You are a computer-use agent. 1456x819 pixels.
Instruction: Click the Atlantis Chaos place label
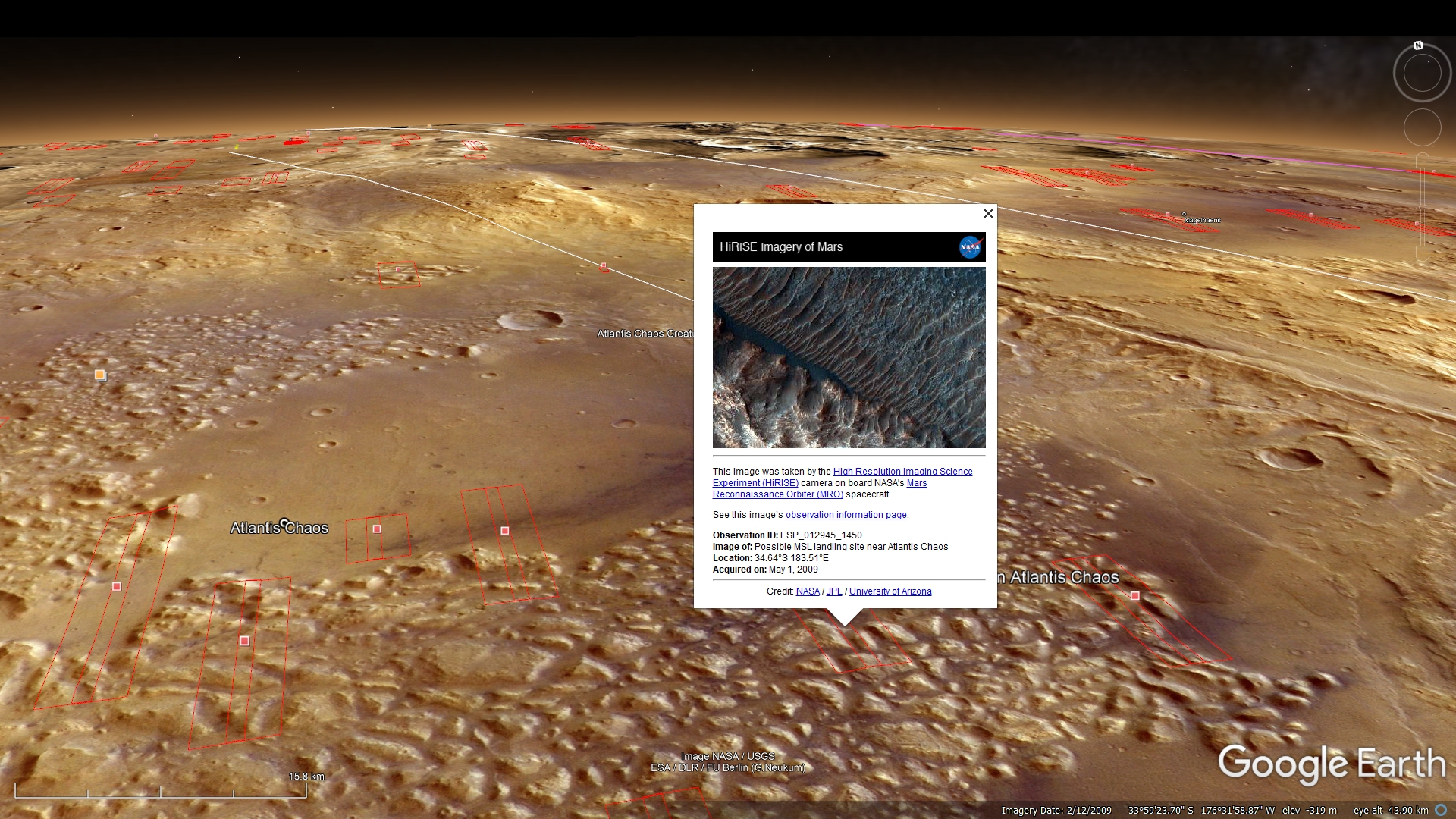point(279,528)
